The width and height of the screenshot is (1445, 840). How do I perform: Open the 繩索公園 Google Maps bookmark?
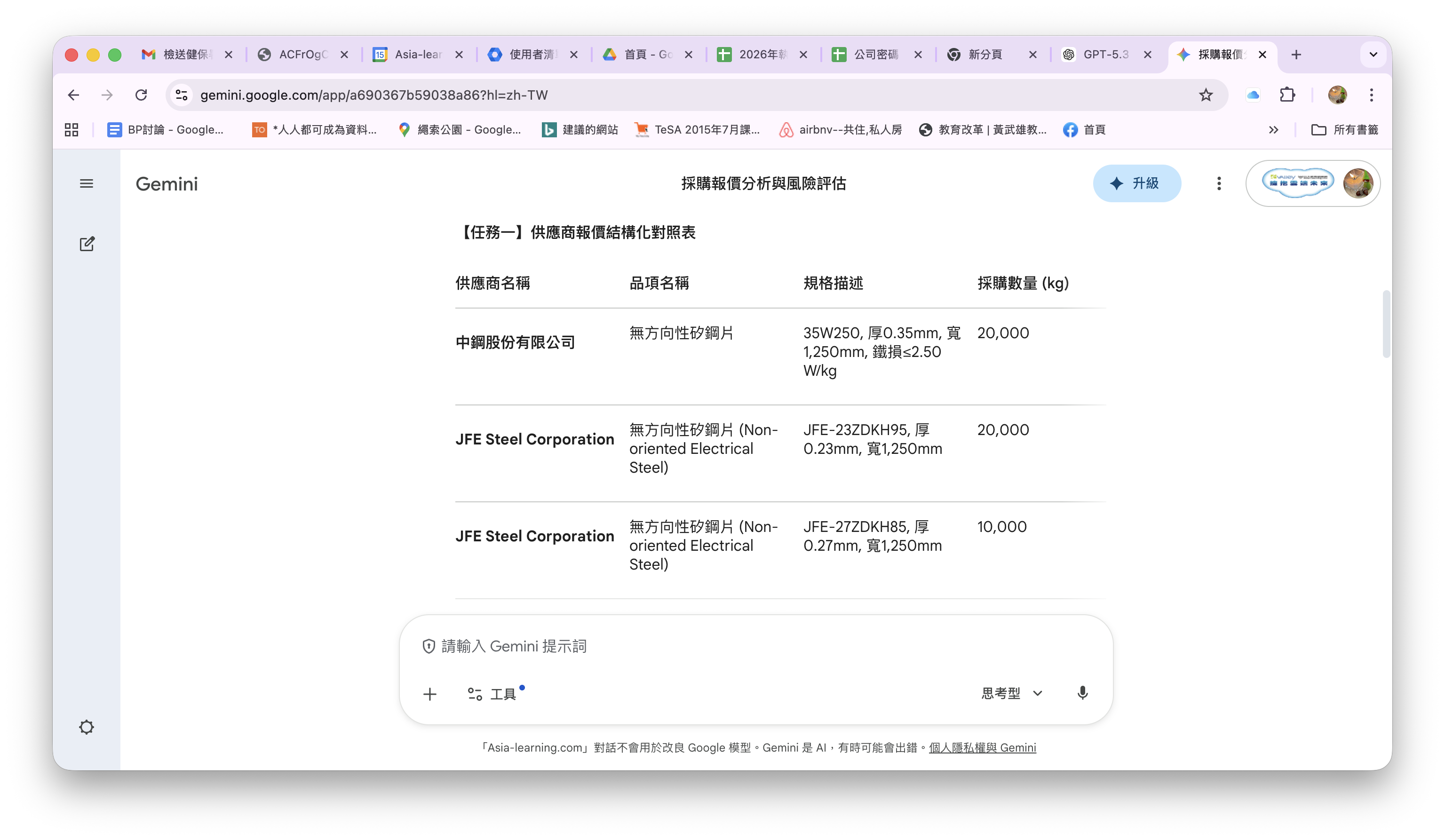(460, 130)
